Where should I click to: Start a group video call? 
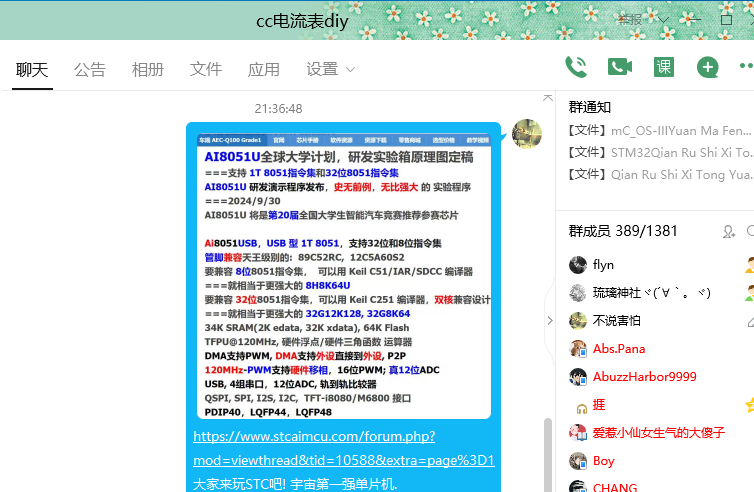(x=620, y=67)
